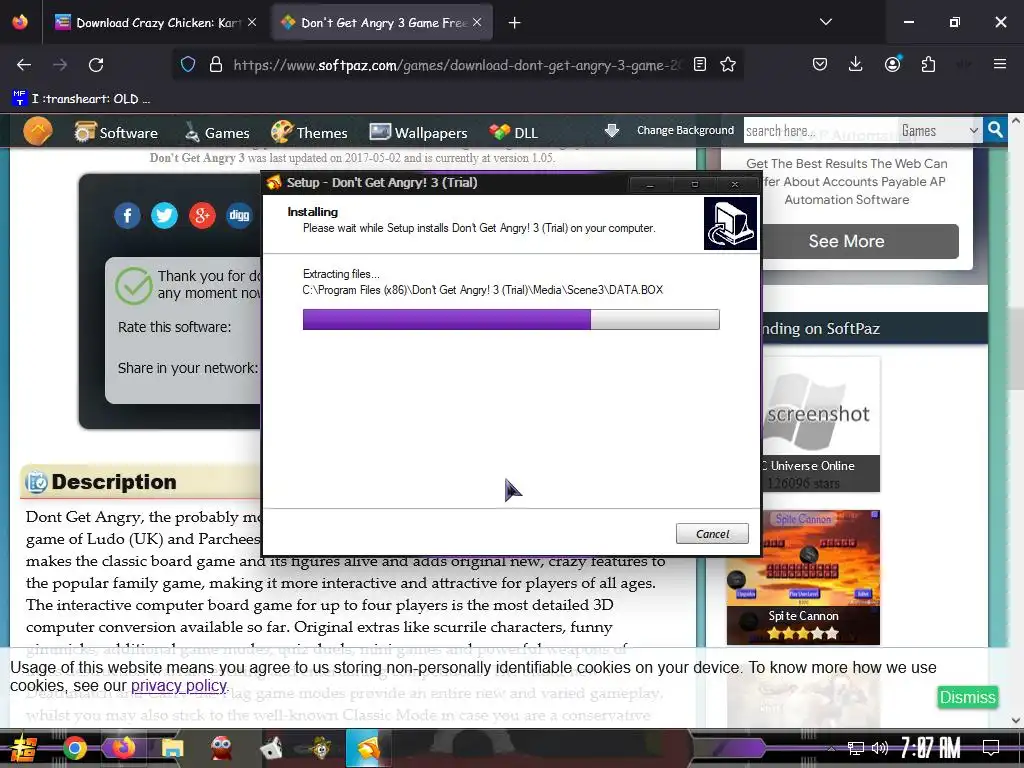Open the Themes section in the site menu
Image resolution: width=1024 pixels, height=768 pixels.
(x=310, y=133)
